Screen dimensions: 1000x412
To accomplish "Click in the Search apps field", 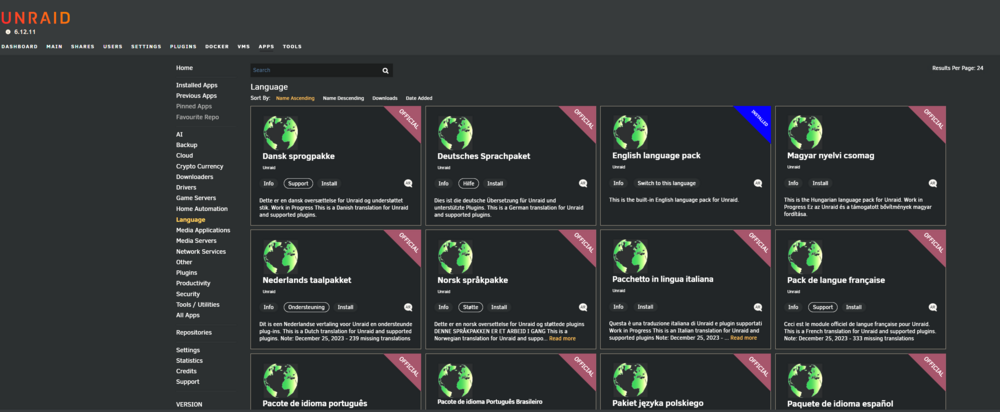I will 316,71.
